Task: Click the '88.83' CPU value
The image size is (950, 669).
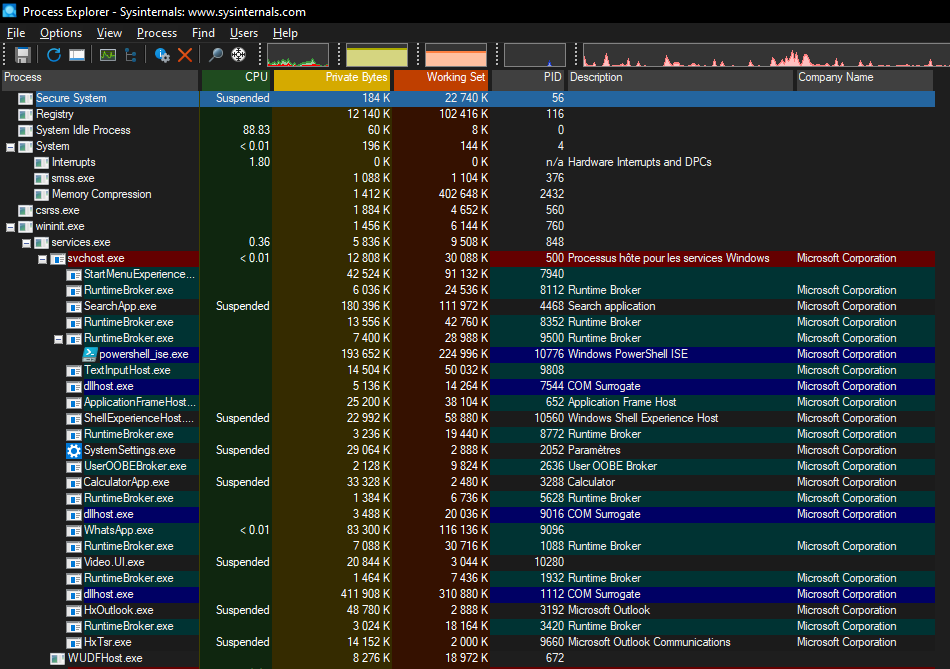Action: coord(256,130)
